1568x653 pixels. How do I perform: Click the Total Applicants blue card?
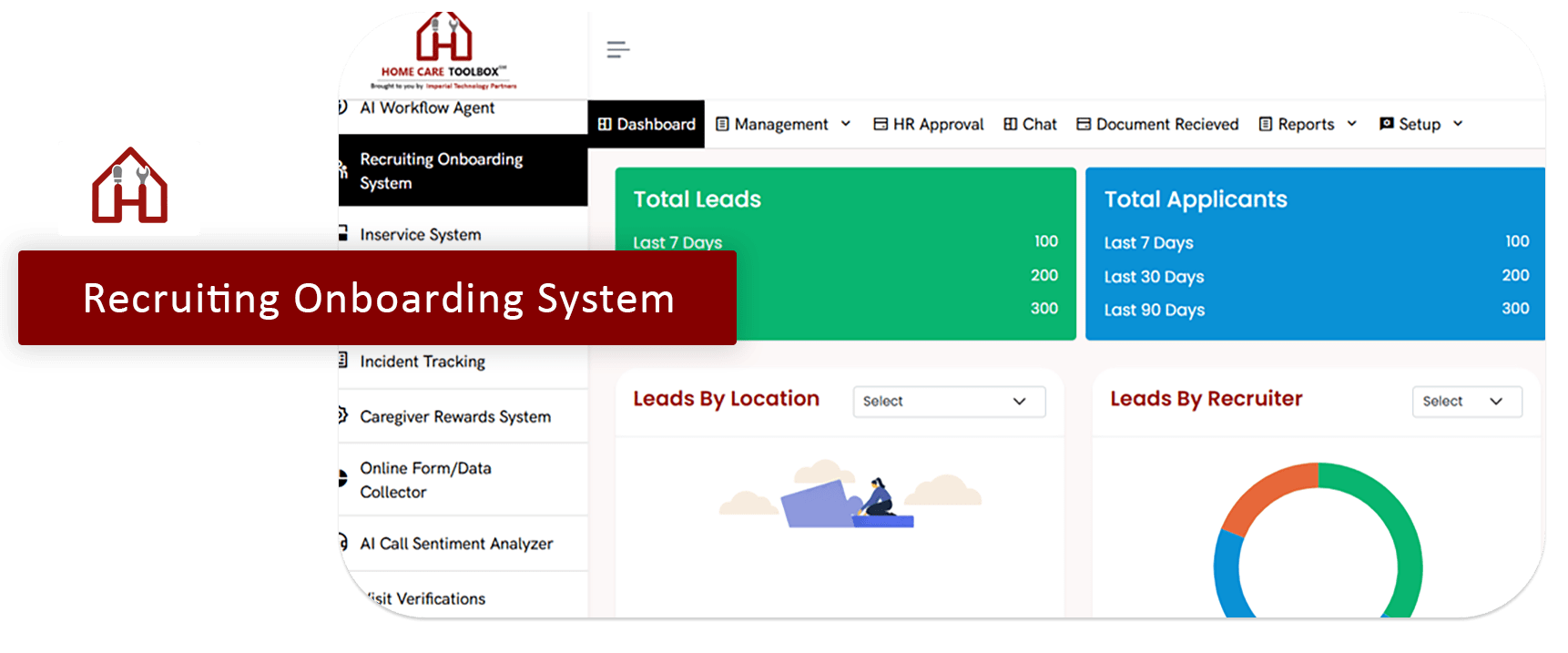(1314, 254)
